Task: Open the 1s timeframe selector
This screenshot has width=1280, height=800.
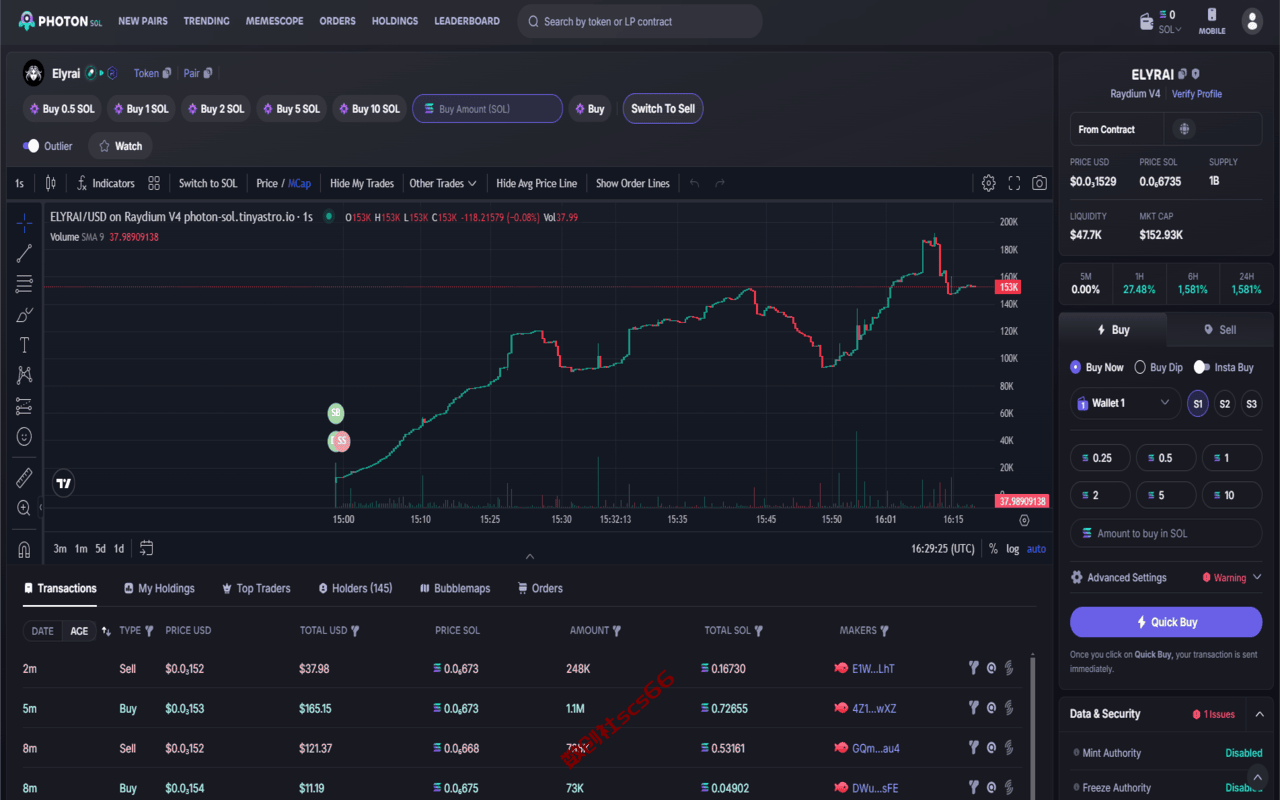Action: pyautogui.click(x=19, y=183)
